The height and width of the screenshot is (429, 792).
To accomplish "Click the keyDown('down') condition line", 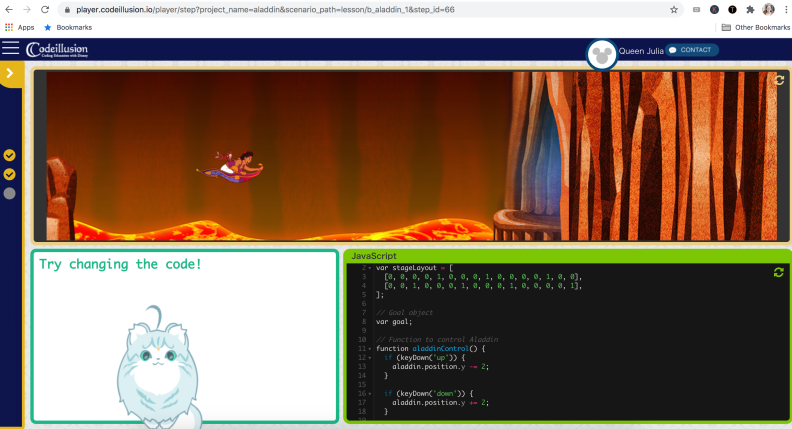I will pos(428,394).
